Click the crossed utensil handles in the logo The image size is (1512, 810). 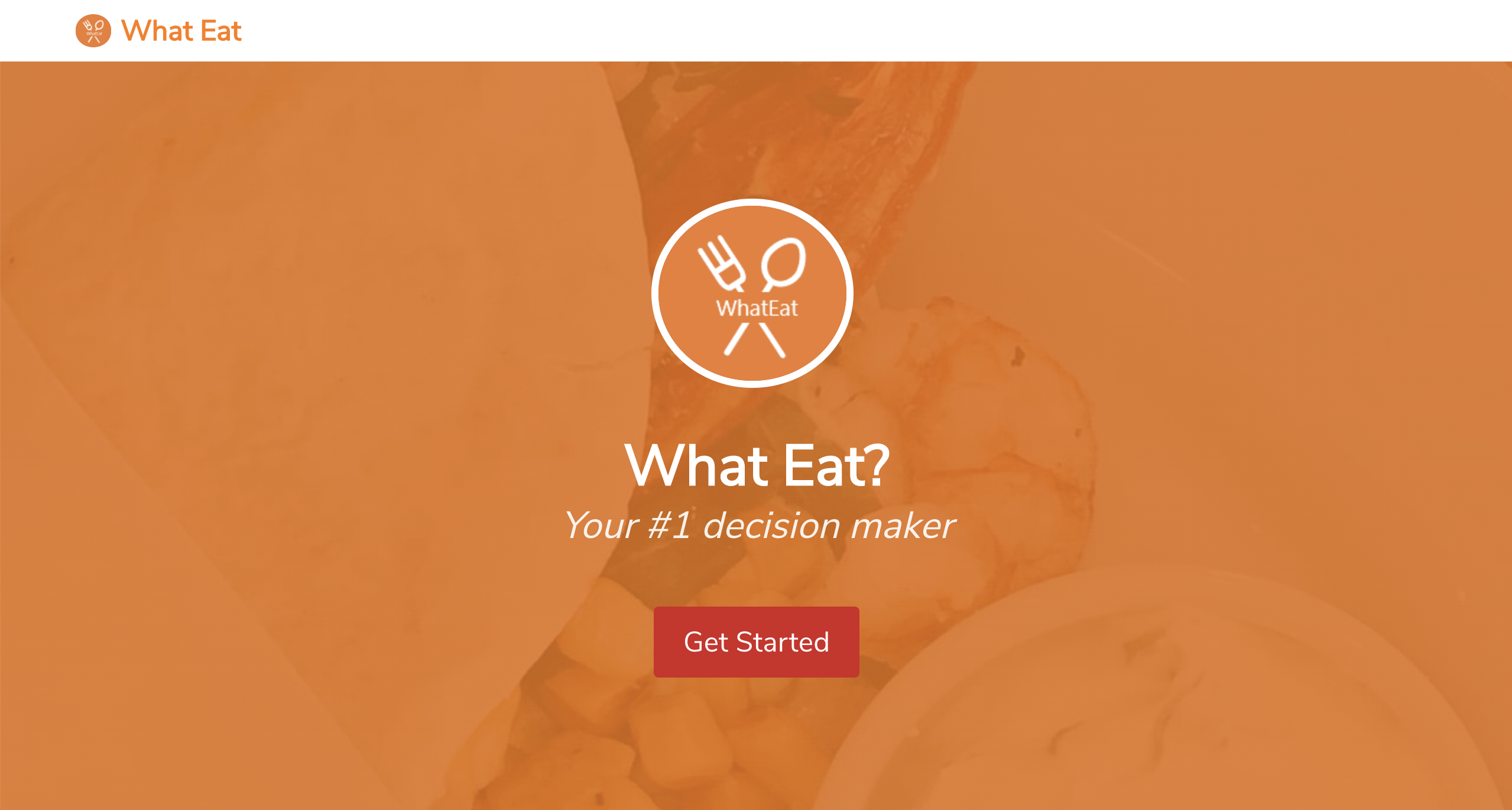[x=755, y=339]
